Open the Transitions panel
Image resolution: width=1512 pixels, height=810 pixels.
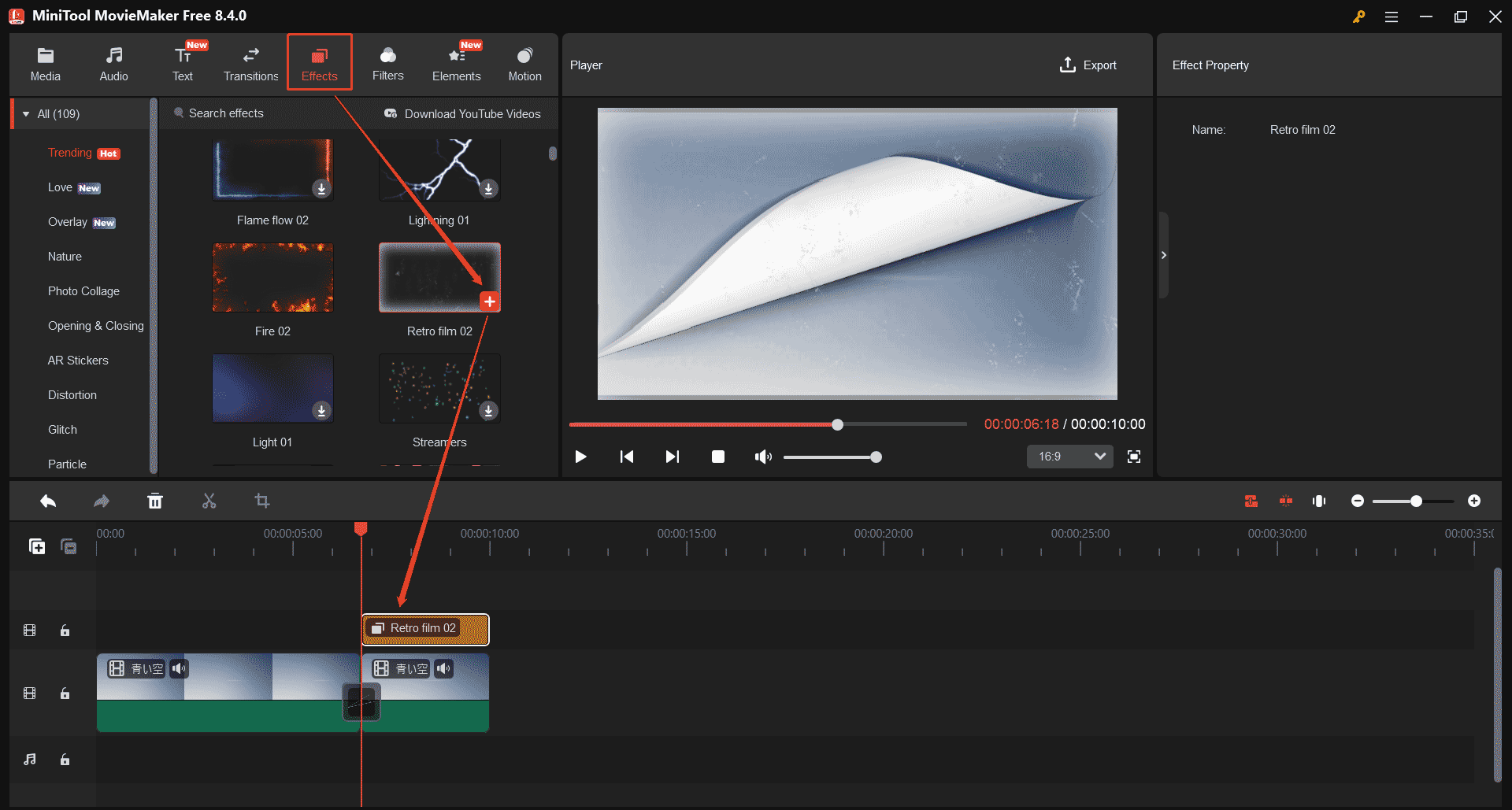250,63
